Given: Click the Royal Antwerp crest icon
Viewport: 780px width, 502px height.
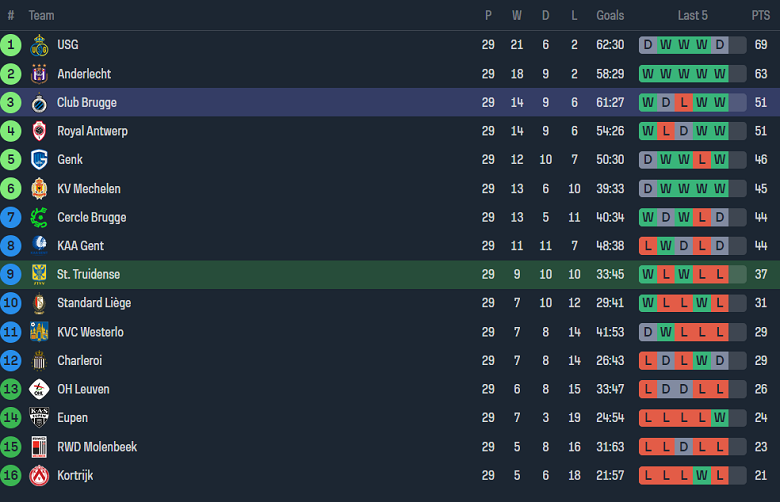Looking at the screenshot, I should (40, 131).
